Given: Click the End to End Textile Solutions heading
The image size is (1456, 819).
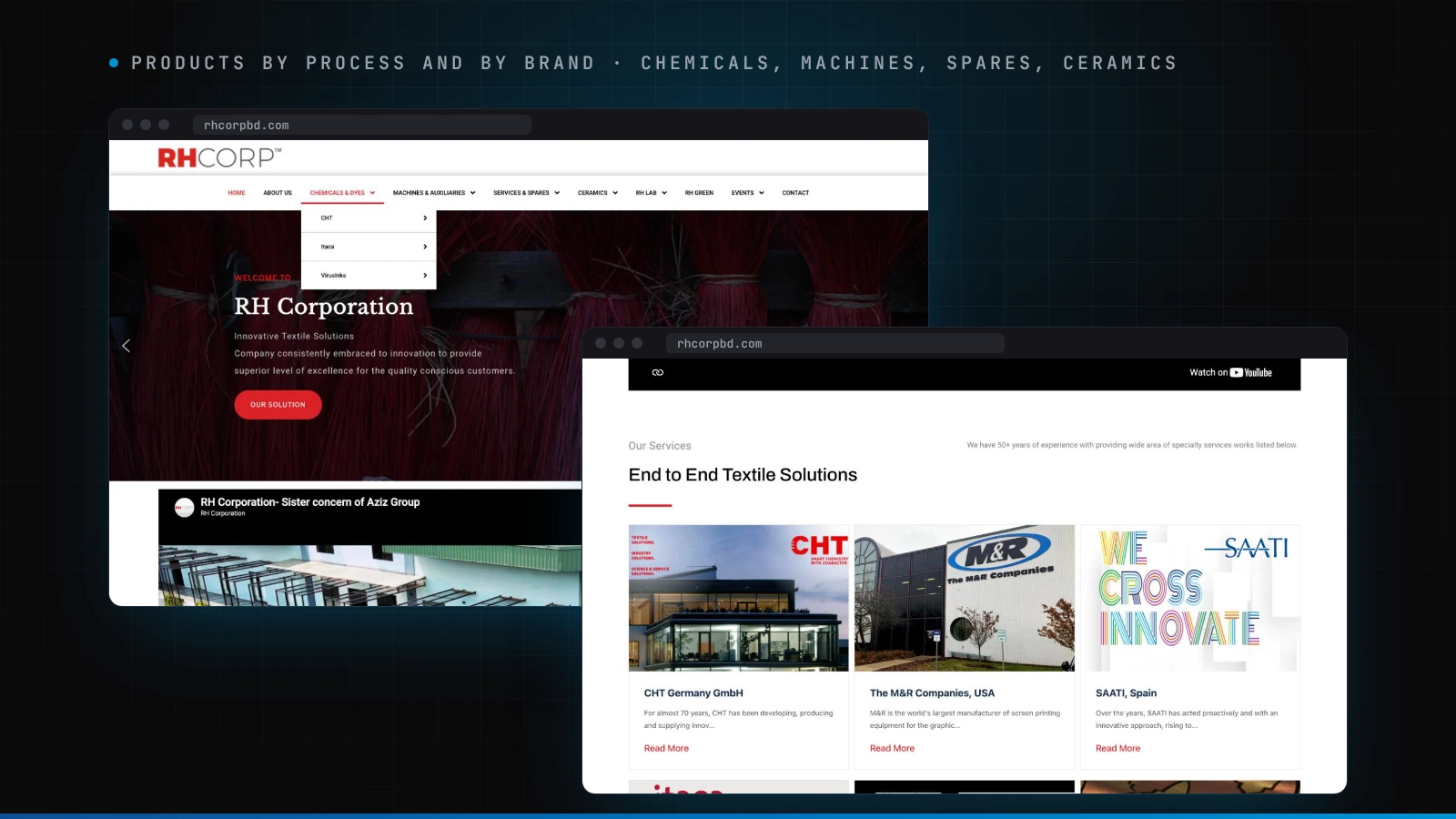Looking at the screenshot, I should [743, 475].
